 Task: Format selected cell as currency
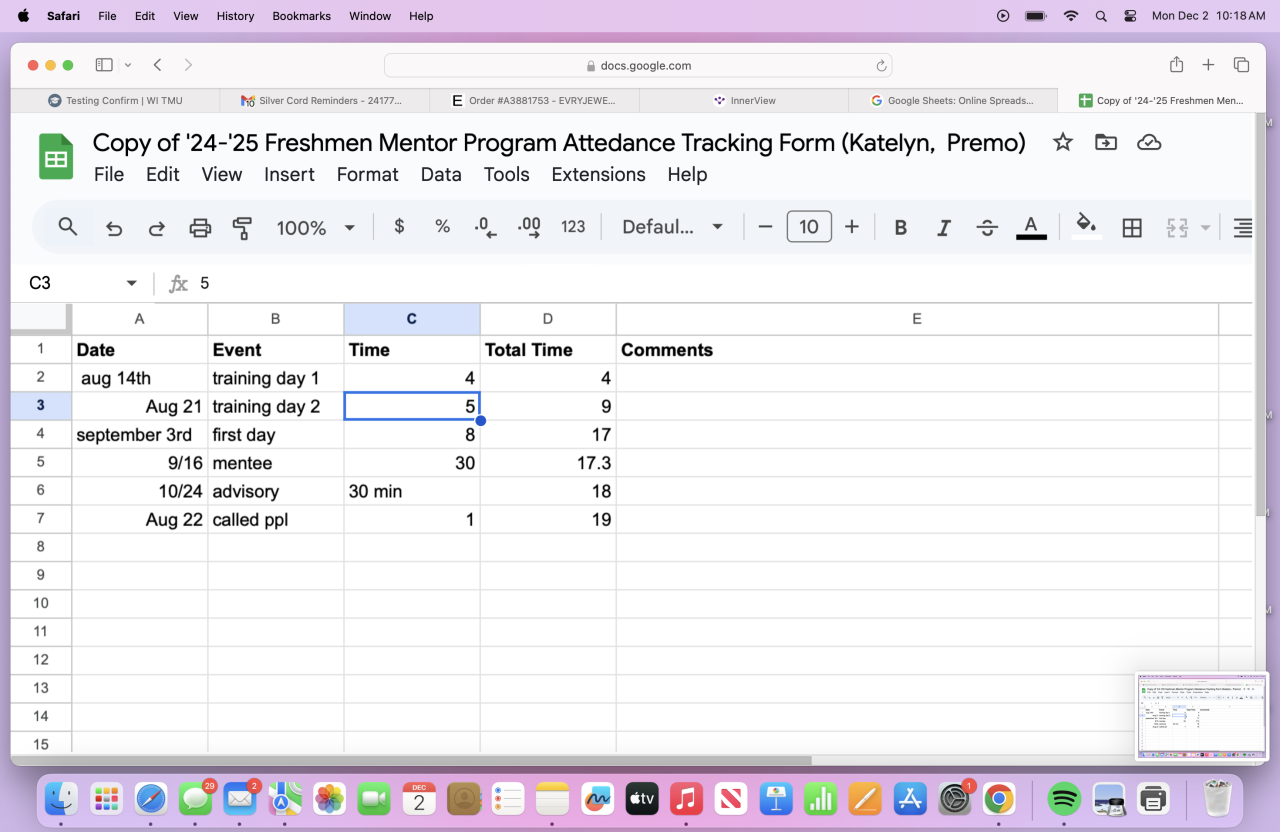(399, 227)
